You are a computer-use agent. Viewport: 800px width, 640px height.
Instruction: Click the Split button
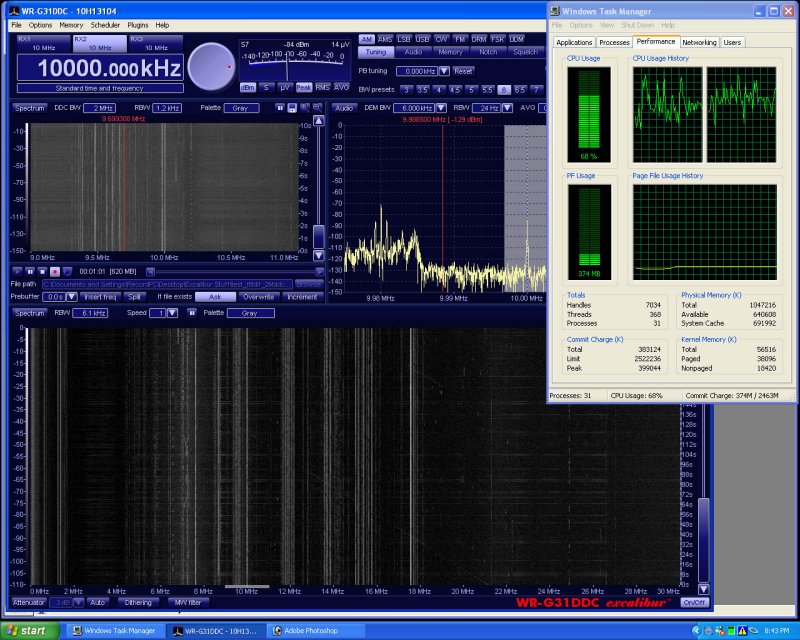coord(134,297)
